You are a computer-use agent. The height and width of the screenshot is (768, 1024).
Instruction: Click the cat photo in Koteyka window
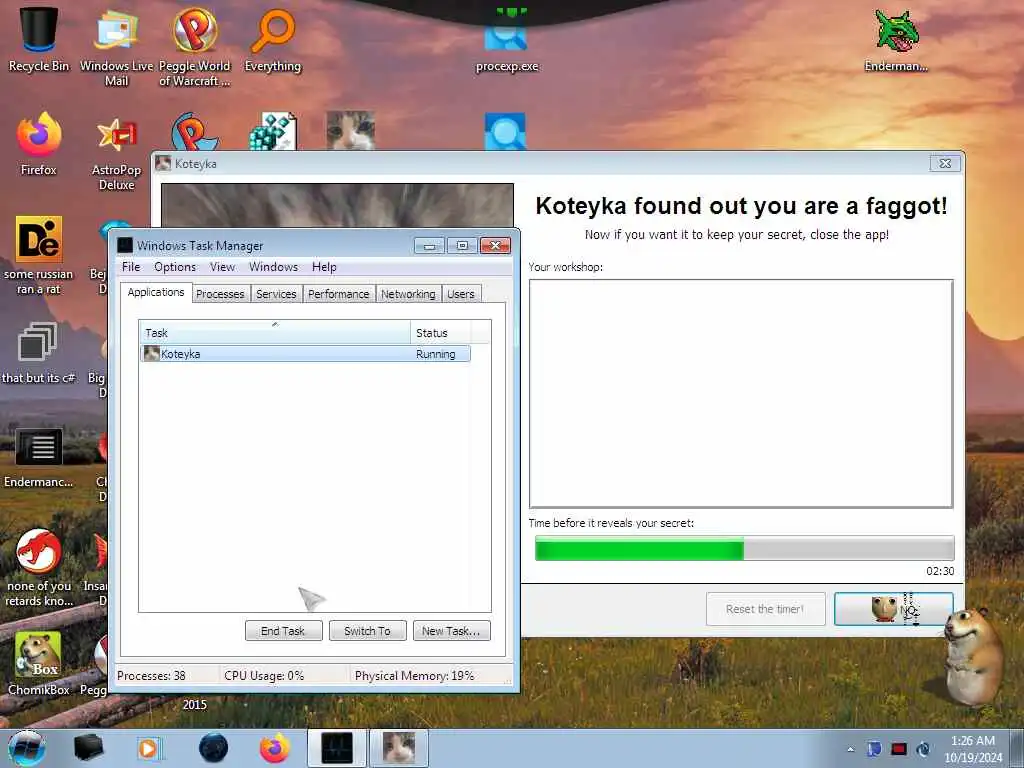(337, 206)
